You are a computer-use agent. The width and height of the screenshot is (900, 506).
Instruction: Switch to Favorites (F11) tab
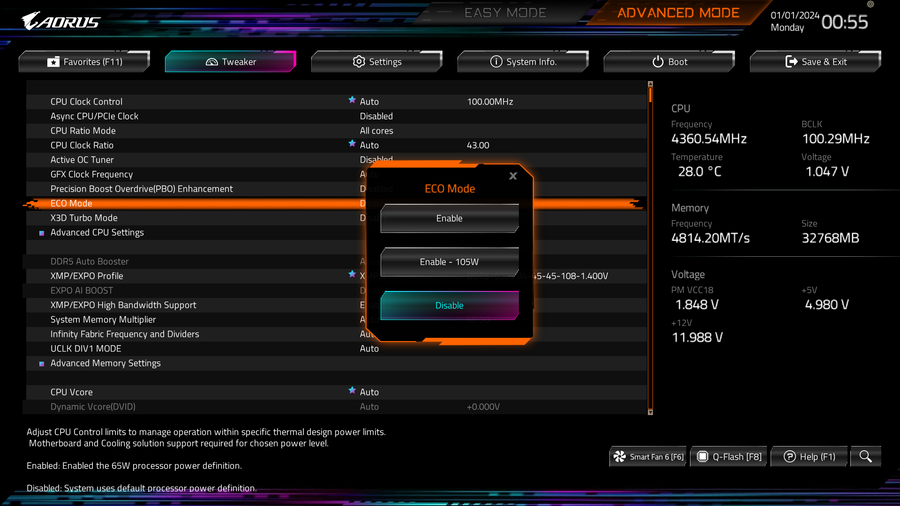point(84,61)
